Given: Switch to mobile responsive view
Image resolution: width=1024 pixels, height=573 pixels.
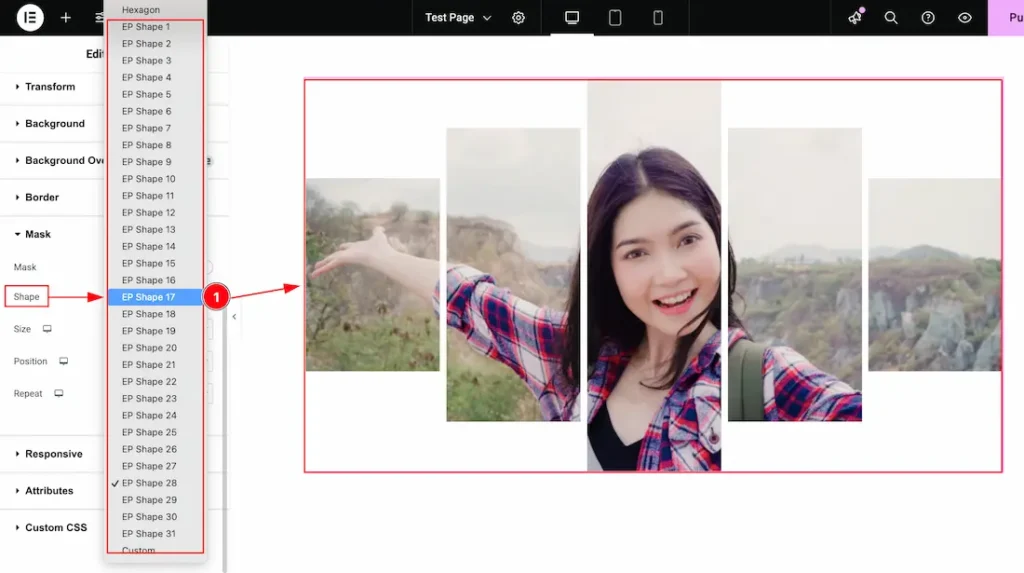Looking at the screenshot, I should coord(658,18).
